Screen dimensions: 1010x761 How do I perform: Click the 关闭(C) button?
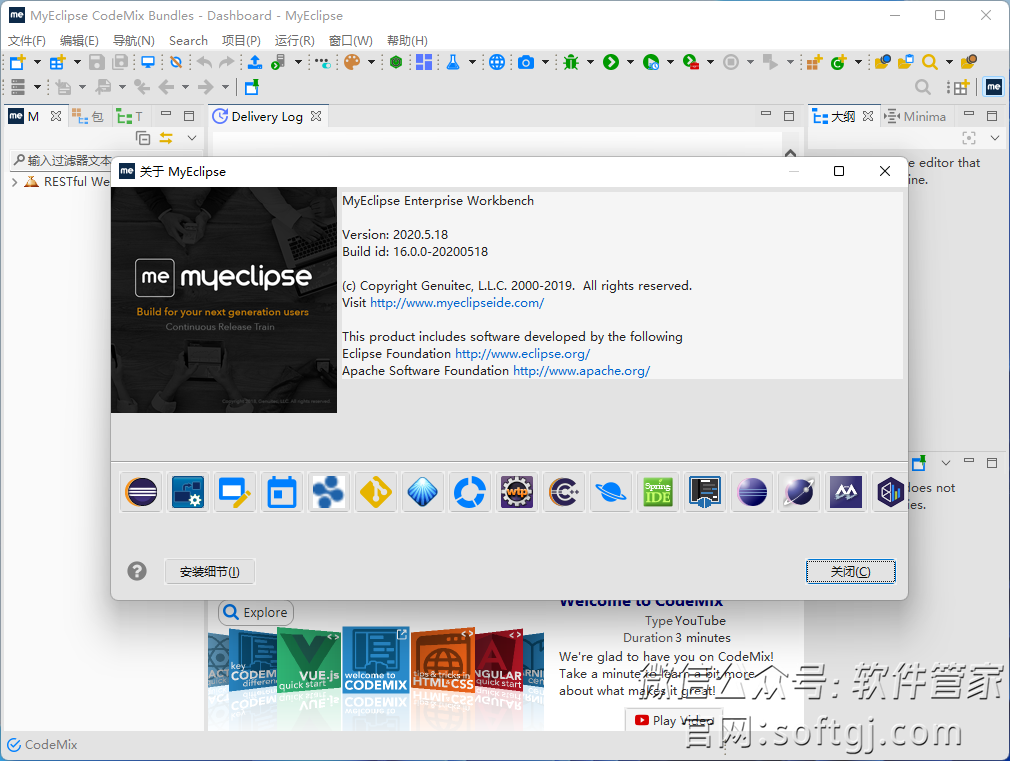(850, 572)
